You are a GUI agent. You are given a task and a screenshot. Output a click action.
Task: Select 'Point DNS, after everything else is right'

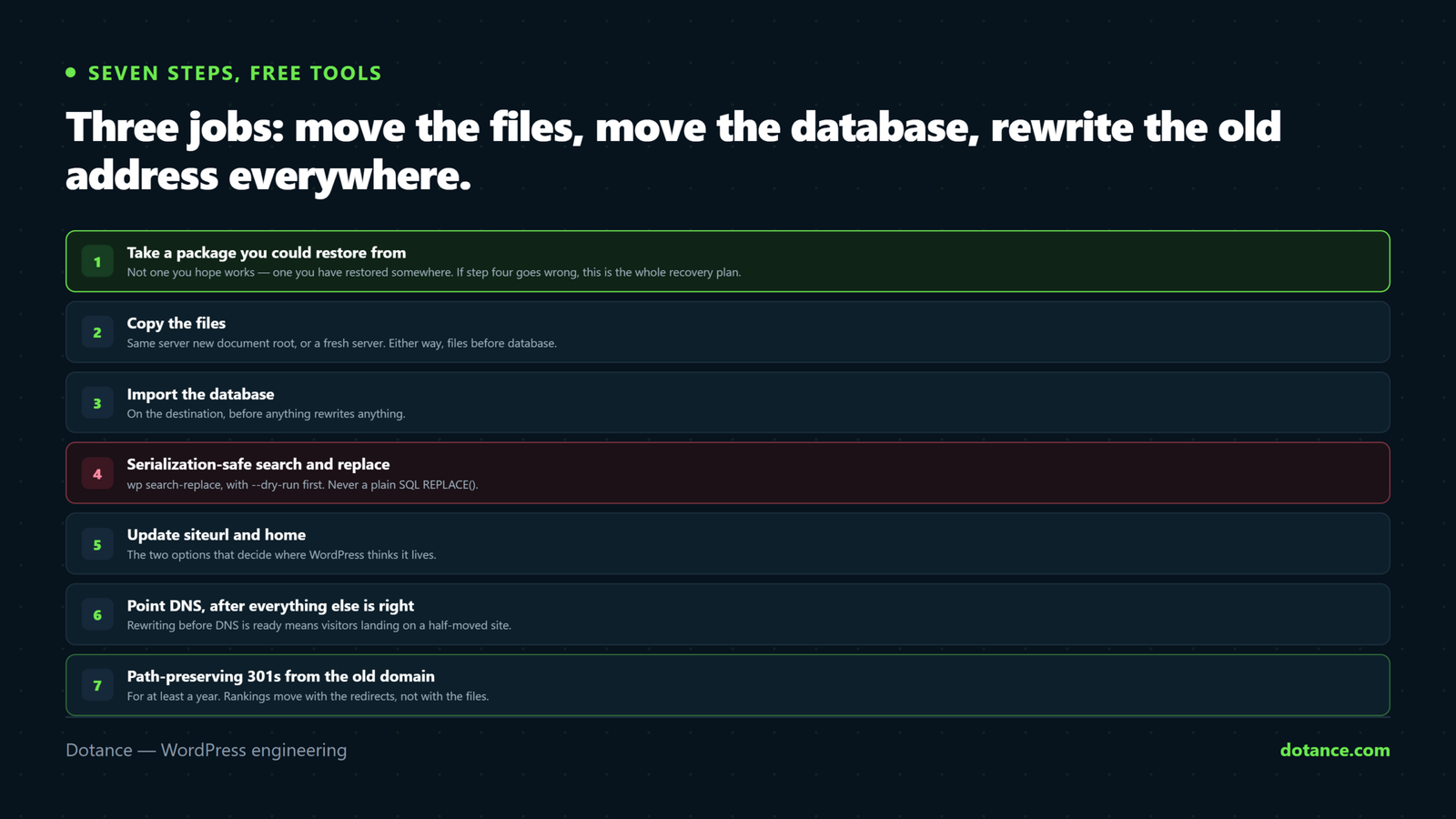[270, 605]
